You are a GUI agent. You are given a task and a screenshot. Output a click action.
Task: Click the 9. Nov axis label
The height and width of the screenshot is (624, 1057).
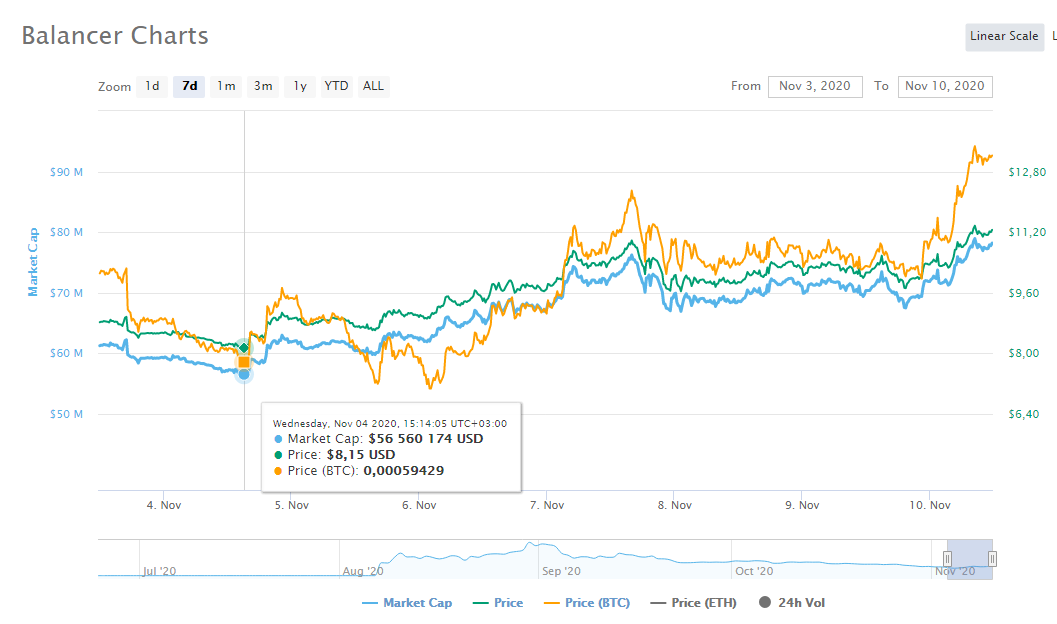pos(802,505)
